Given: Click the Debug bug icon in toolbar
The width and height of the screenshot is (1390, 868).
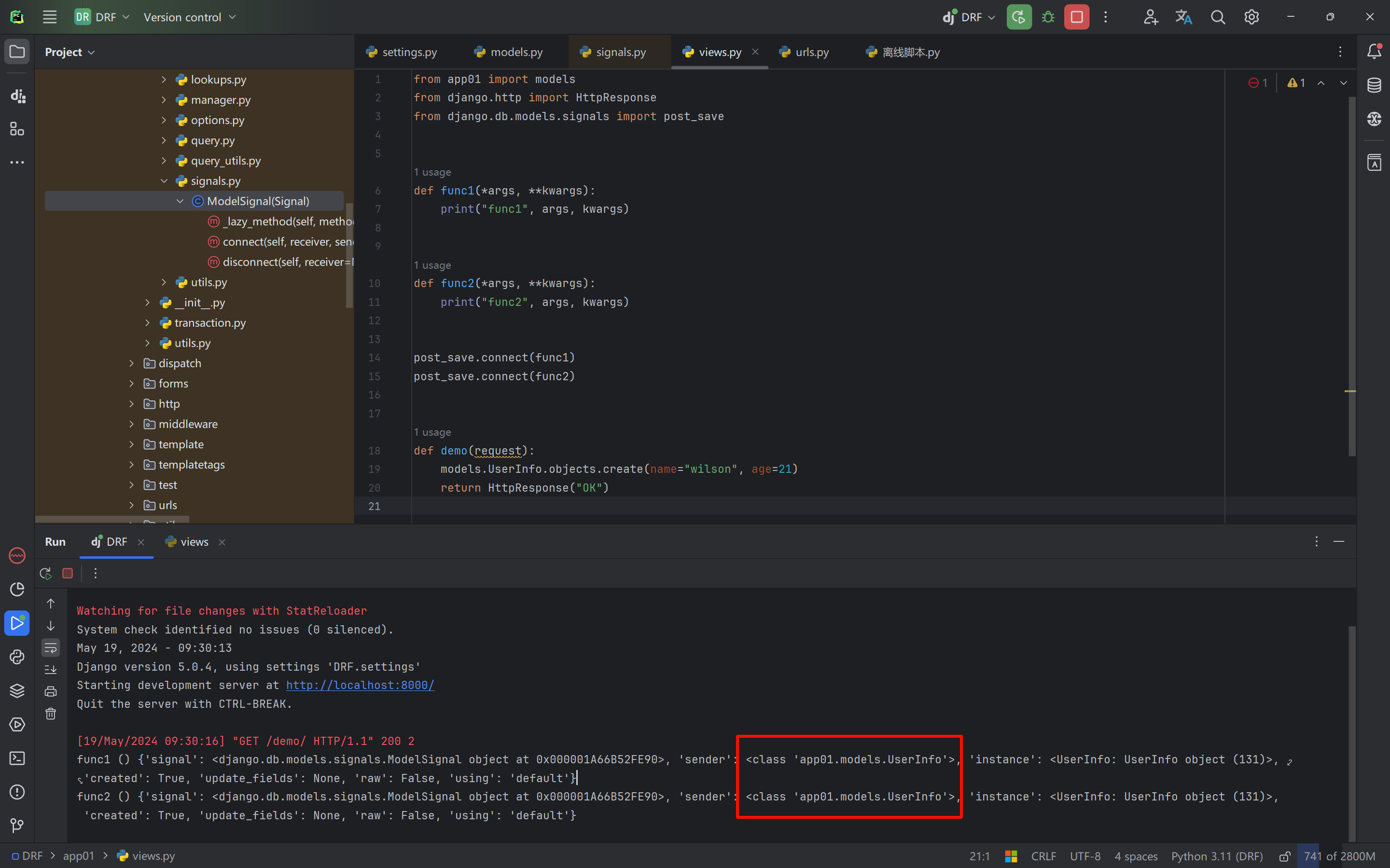Looking at the screenshot, I should pyautogui.click(x=1048, y=17).
